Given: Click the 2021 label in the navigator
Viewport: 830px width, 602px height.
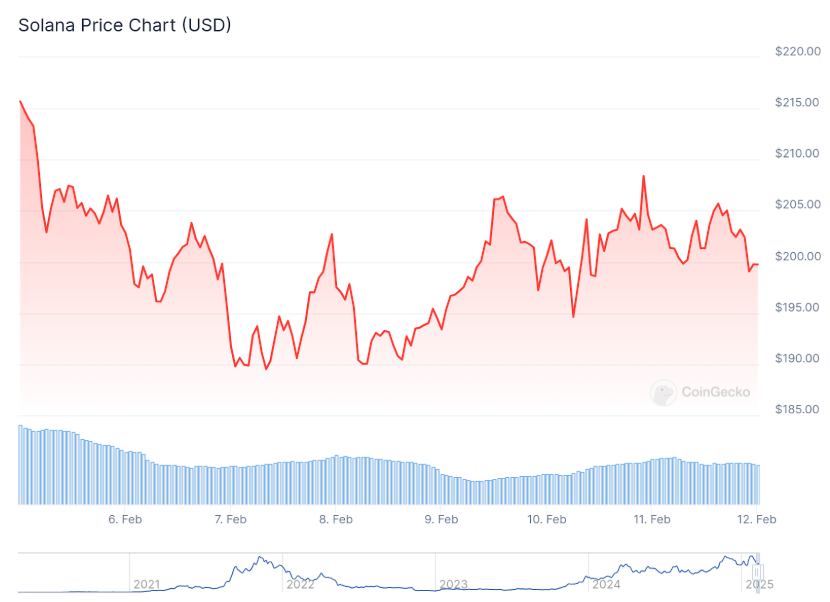Looking at the screenshot, I should [147, 585].
